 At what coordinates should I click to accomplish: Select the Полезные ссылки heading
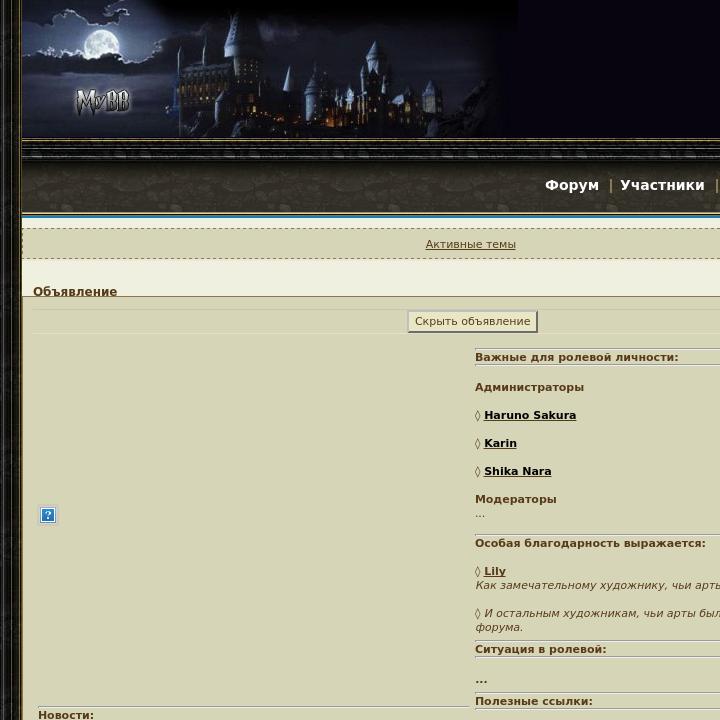(x=534, y=701)
